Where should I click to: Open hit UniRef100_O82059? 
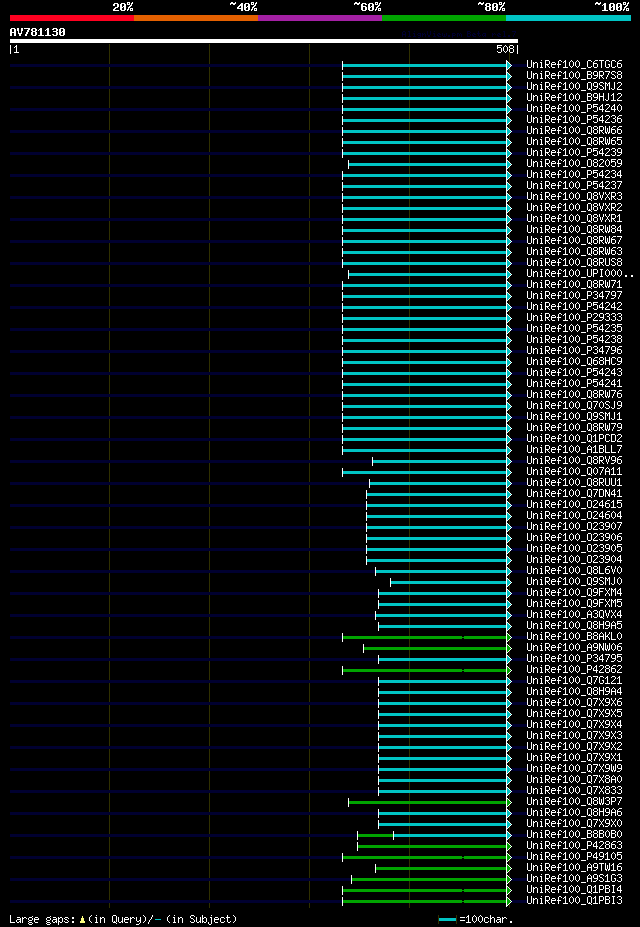pos(574,164)
